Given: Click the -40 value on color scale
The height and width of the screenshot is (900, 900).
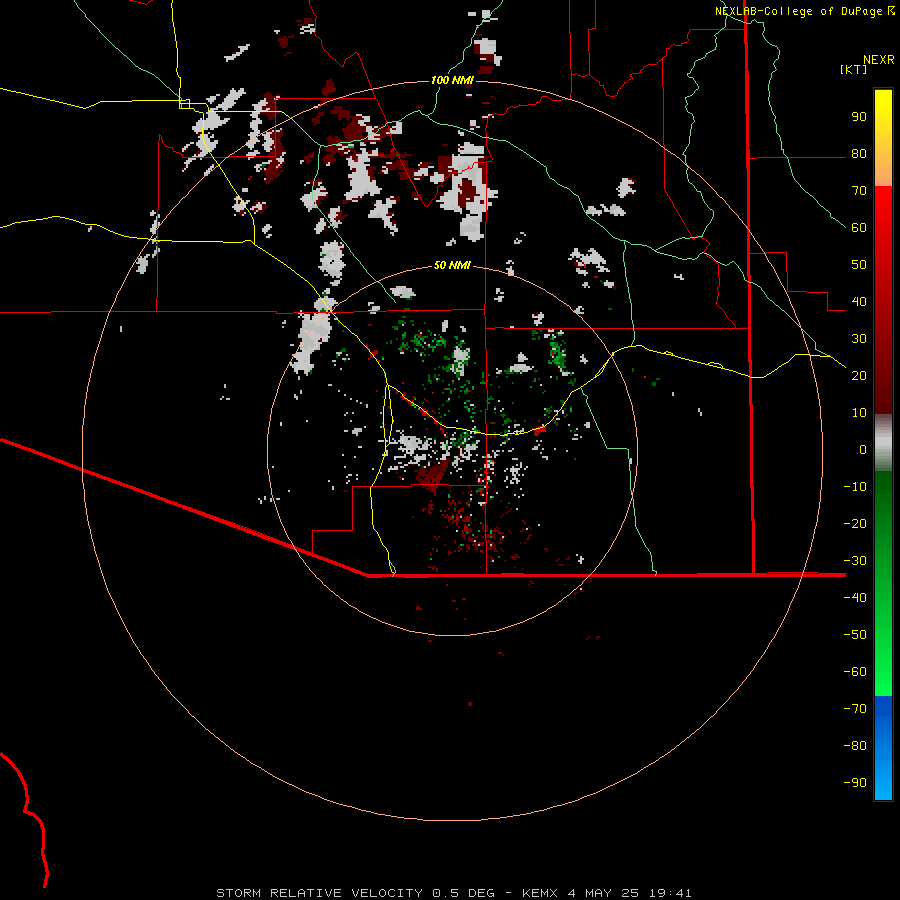Looking at the screenshot, I should pyautogui.click(x=855, y=598).
